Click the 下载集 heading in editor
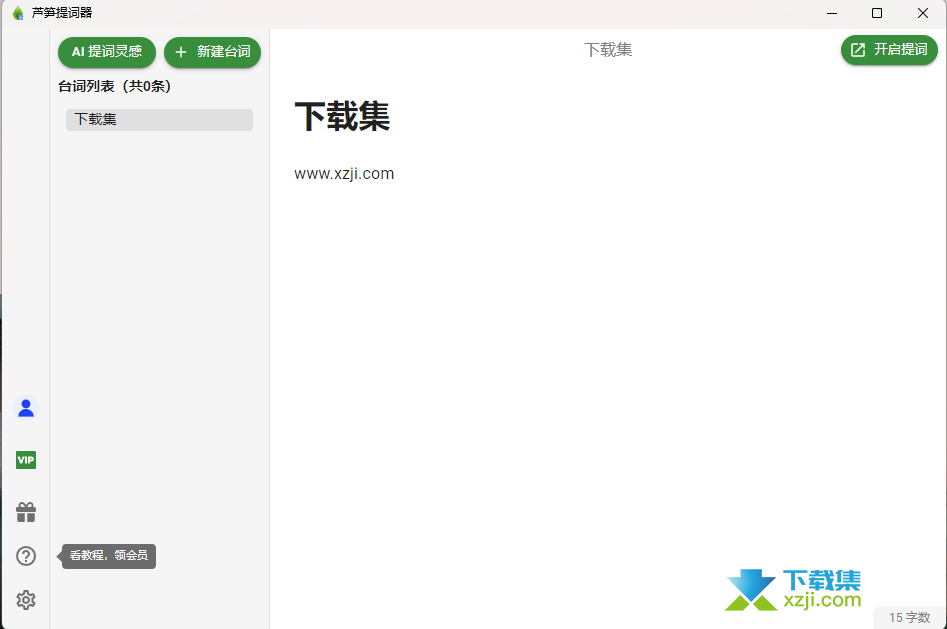 point(342,117)
